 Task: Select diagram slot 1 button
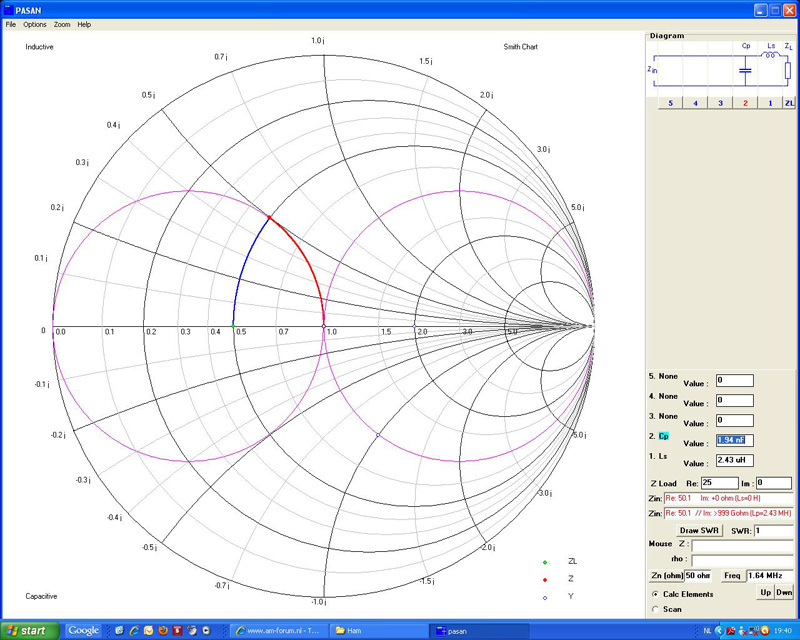pyautogui.click(x=770, y=103)
